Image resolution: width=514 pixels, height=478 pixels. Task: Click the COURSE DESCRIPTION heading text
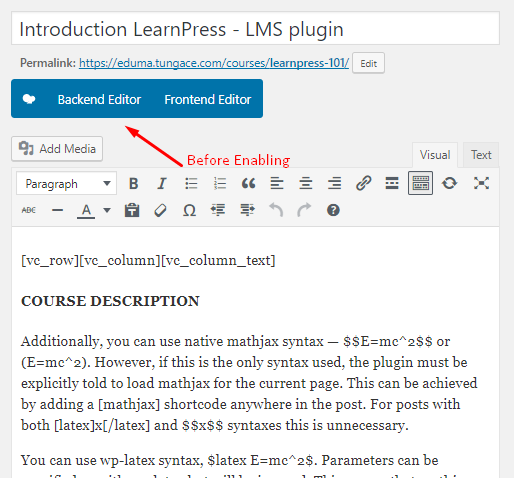coord(110,301)
